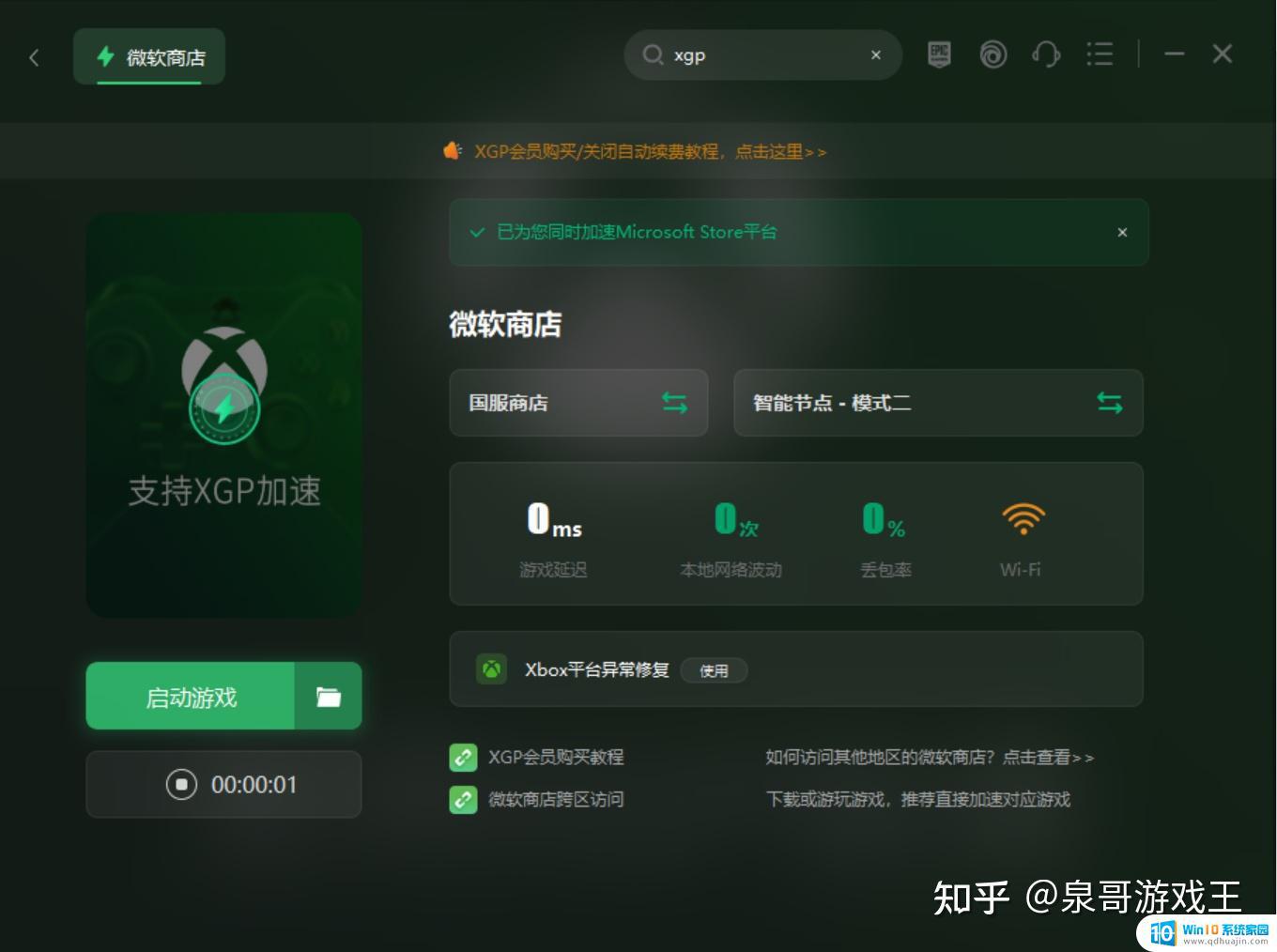This screenshot has height=952, width=1277.
Task: Open game folder icon next to 启动游戏
Action: click(x=329, y=697)
